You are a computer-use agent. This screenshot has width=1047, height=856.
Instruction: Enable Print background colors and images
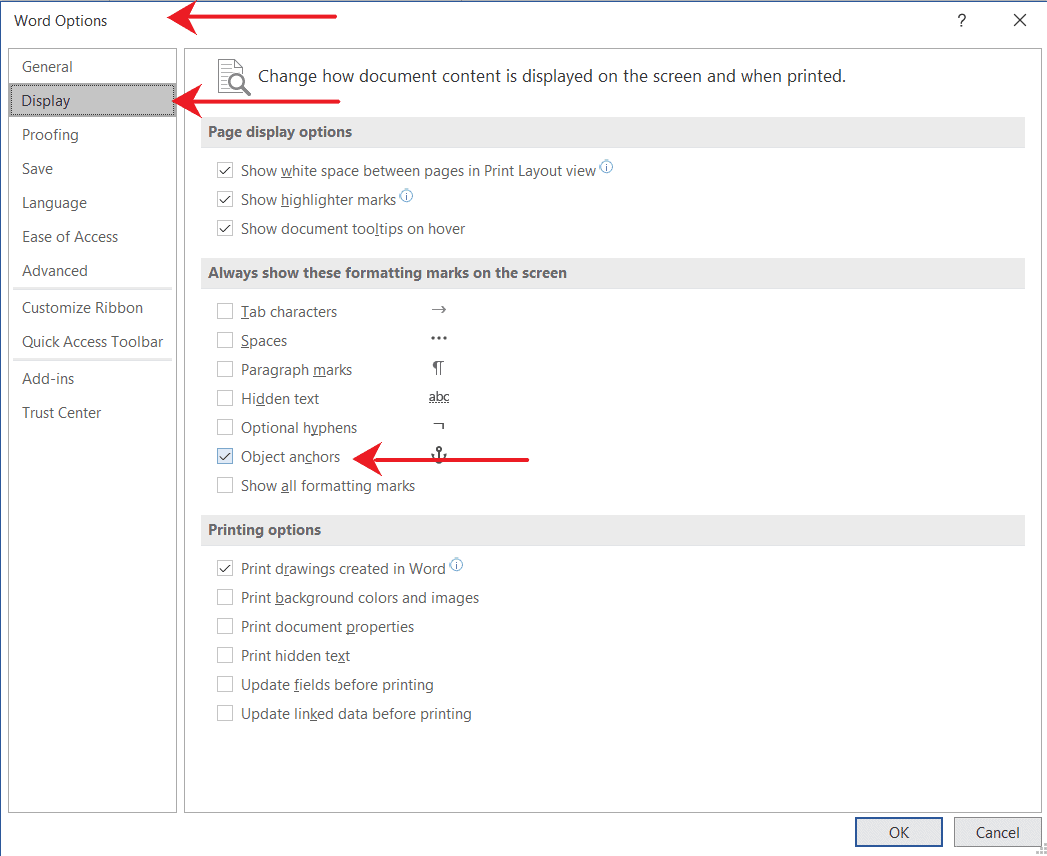tap(225, 598)
